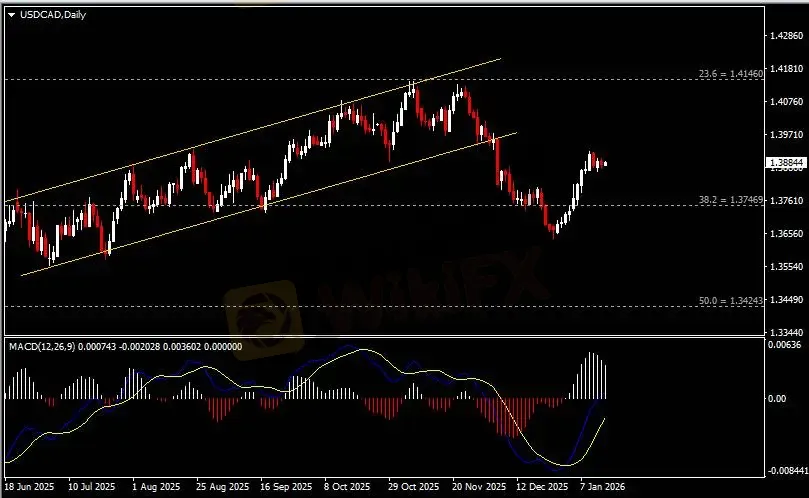Screen dimensions: 809x498
Task: Select the USDCAD,Daily chart title
Action: (x=53, y=15)
